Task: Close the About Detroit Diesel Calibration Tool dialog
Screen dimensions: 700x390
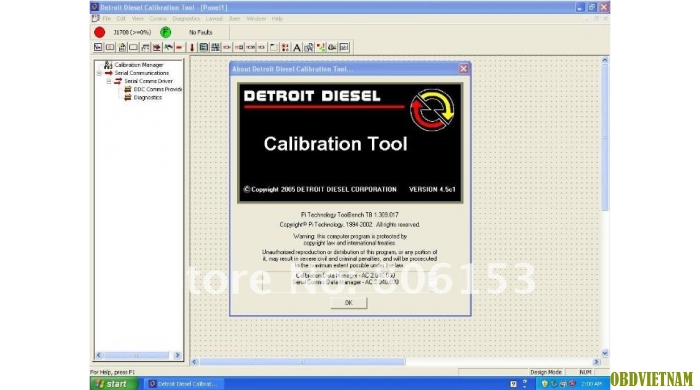Action: [x=463, y=69]
